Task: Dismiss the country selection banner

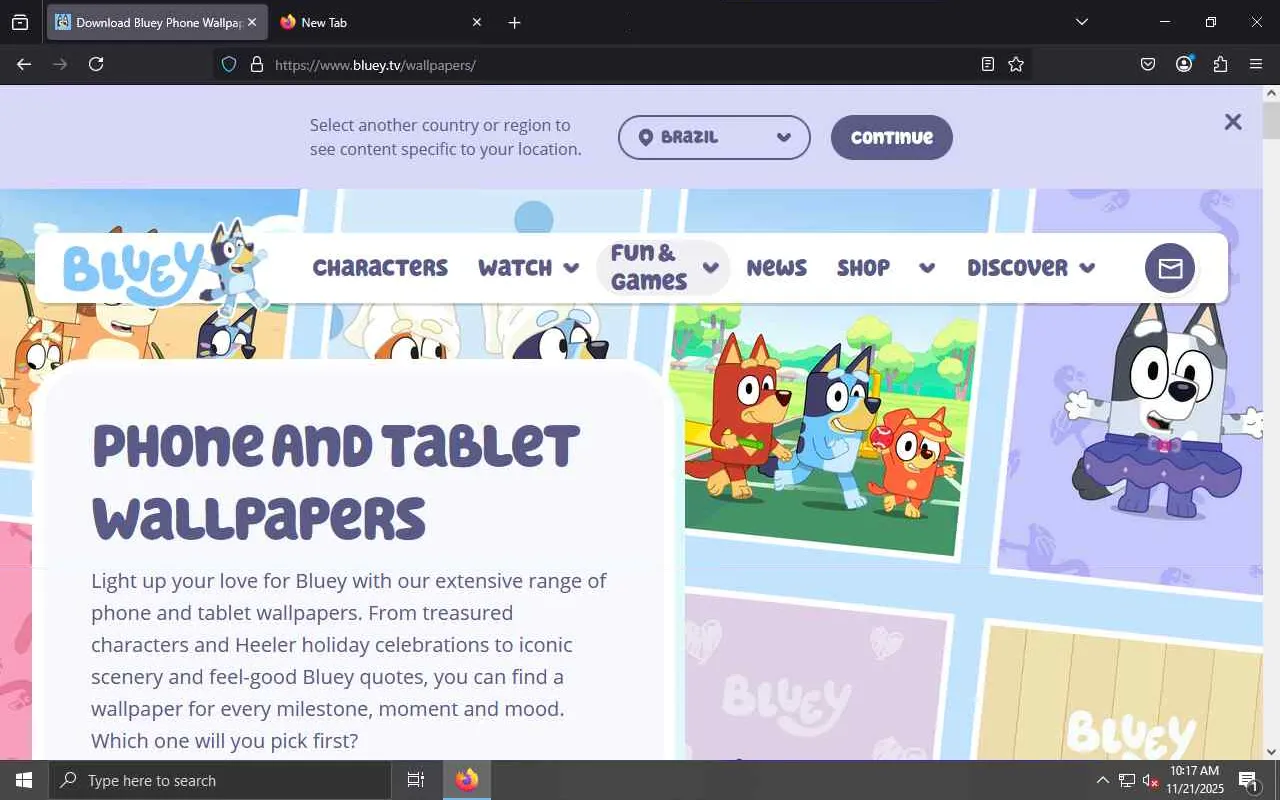Action: pyautogui.click(x=1233, y=122)
